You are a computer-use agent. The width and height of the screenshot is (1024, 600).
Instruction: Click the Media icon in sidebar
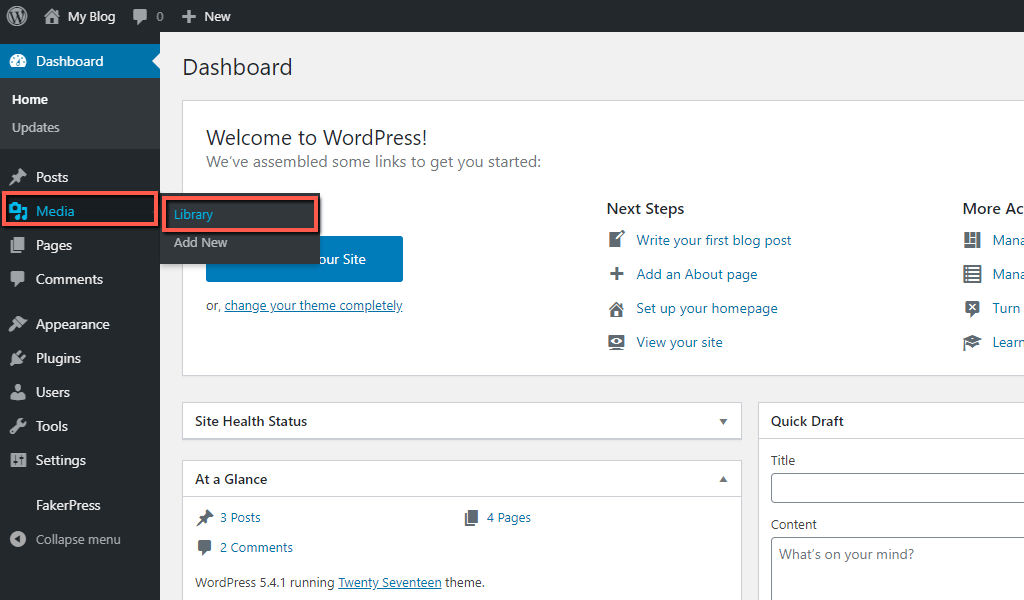pyautogui.click(x=18, y=211)
